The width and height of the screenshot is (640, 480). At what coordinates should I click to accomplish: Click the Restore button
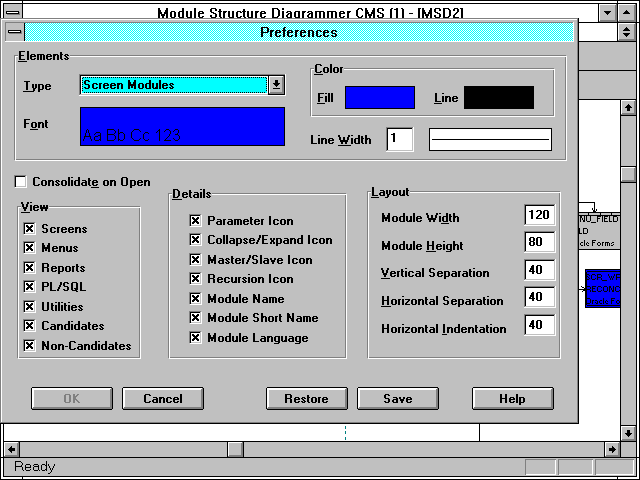tap(306, 399)
